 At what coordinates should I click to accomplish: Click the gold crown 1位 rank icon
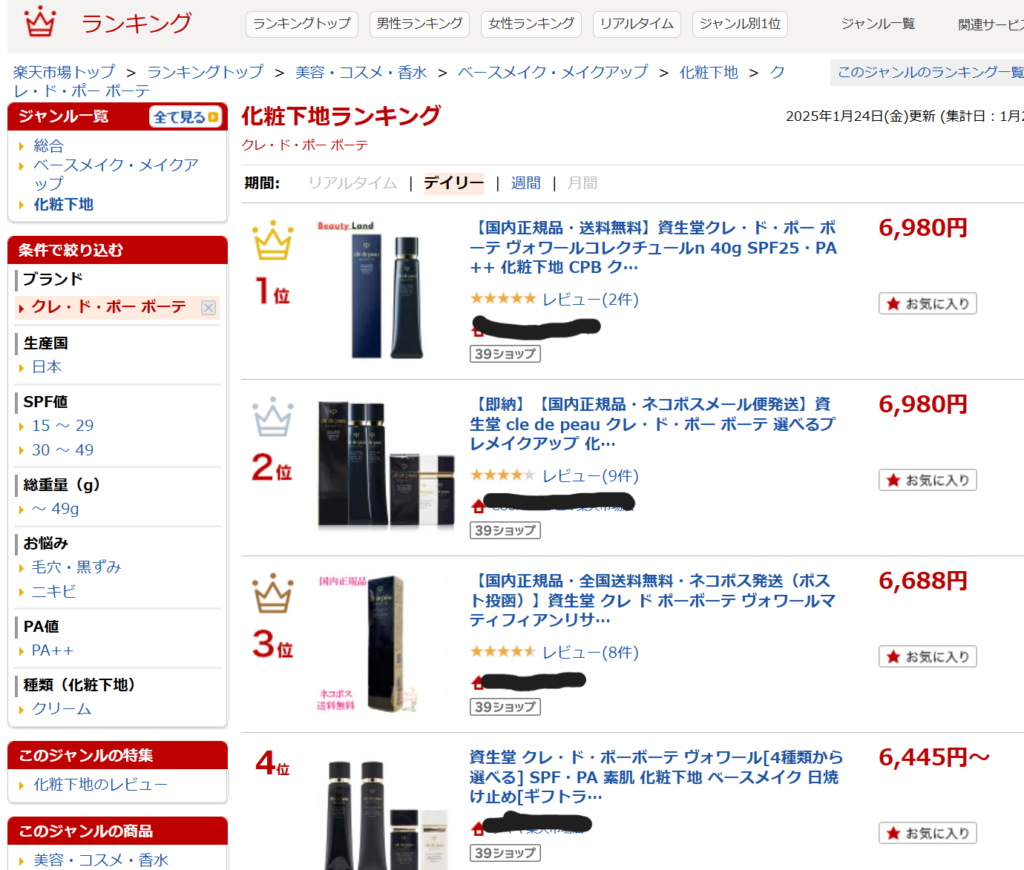(x=273, y=240)
